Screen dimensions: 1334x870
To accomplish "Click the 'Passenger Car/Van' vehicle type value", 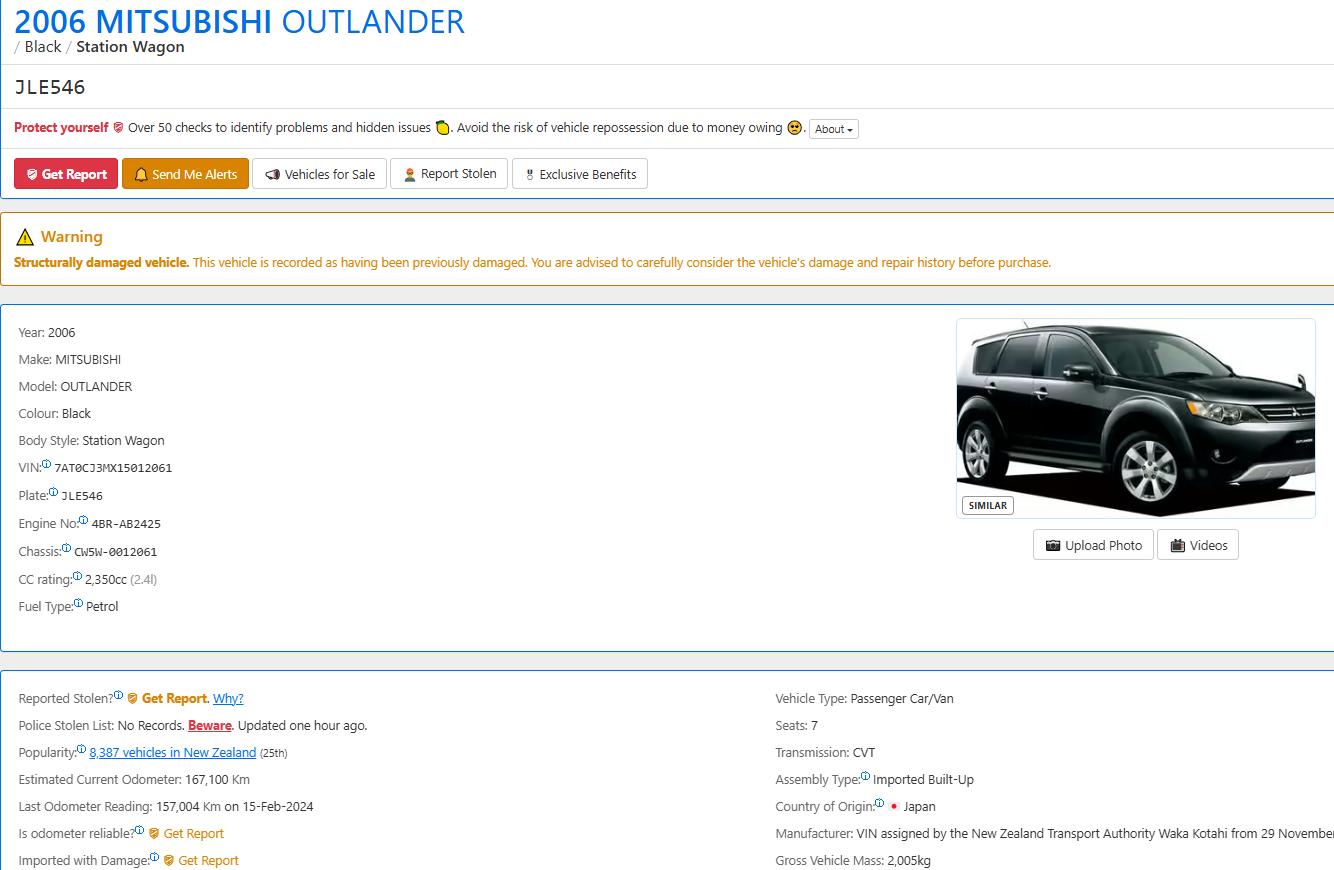I will [902, 699].
